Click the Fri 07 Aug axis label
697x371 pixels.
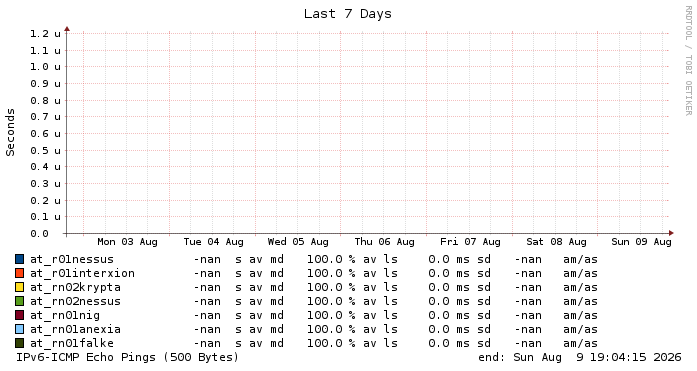pos(470,242)
